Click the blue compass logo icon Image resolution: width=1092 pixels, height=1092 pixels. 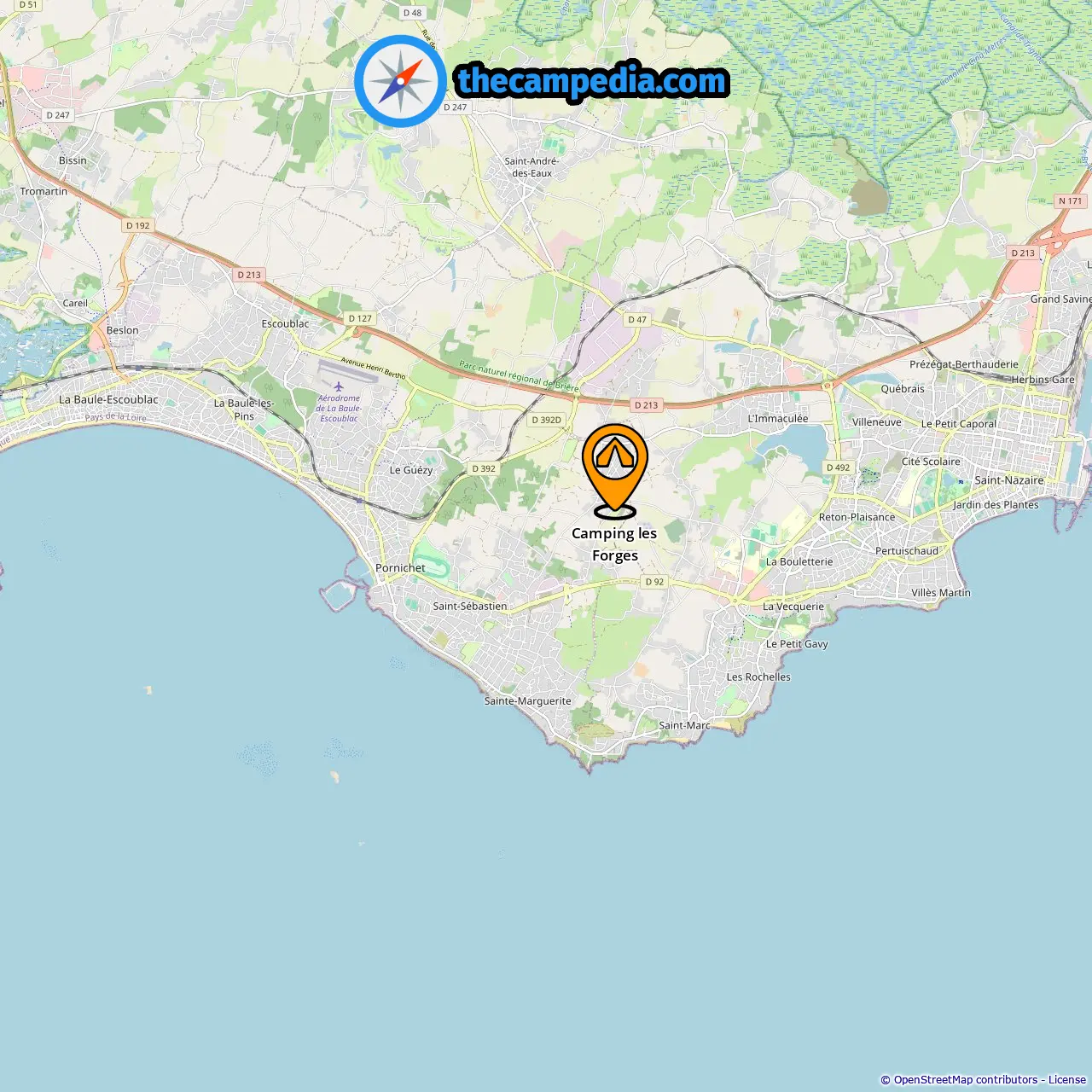[400, 81]
